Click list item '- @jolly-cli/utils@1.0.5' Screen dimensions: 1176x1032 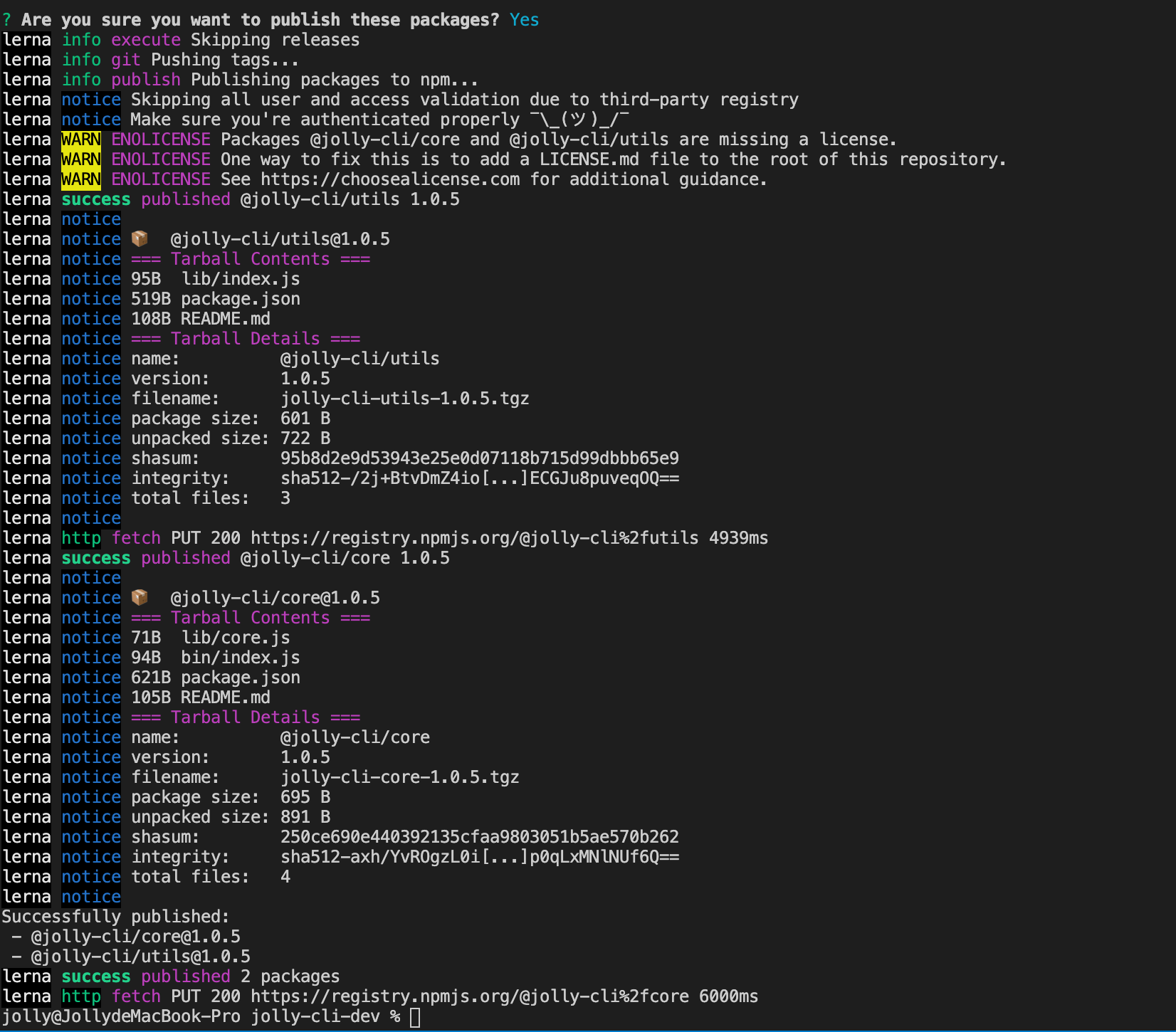coord(131,957)
